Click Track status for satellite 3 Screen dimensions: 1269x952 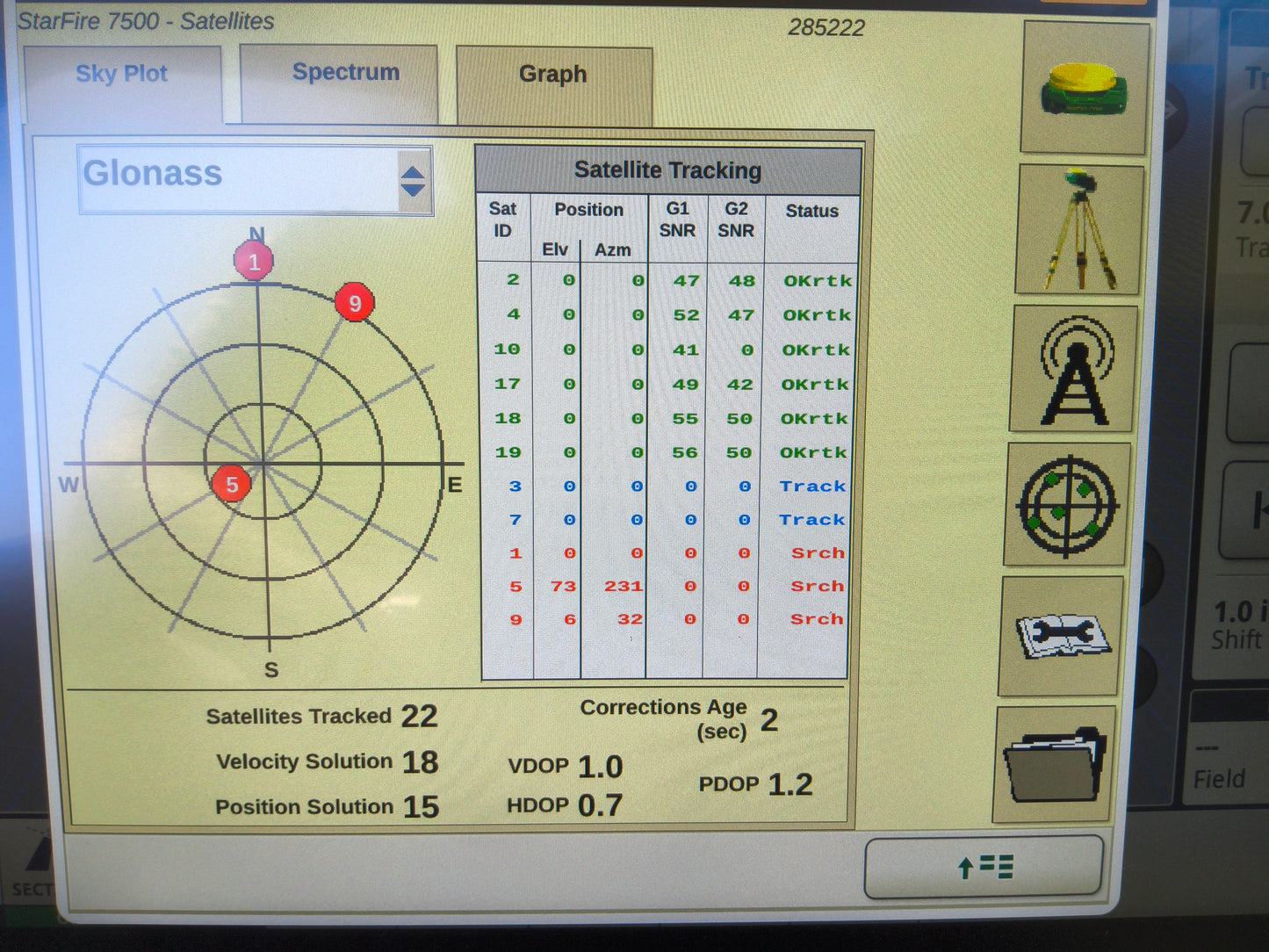pyautogui.click(x=812, y=487)
